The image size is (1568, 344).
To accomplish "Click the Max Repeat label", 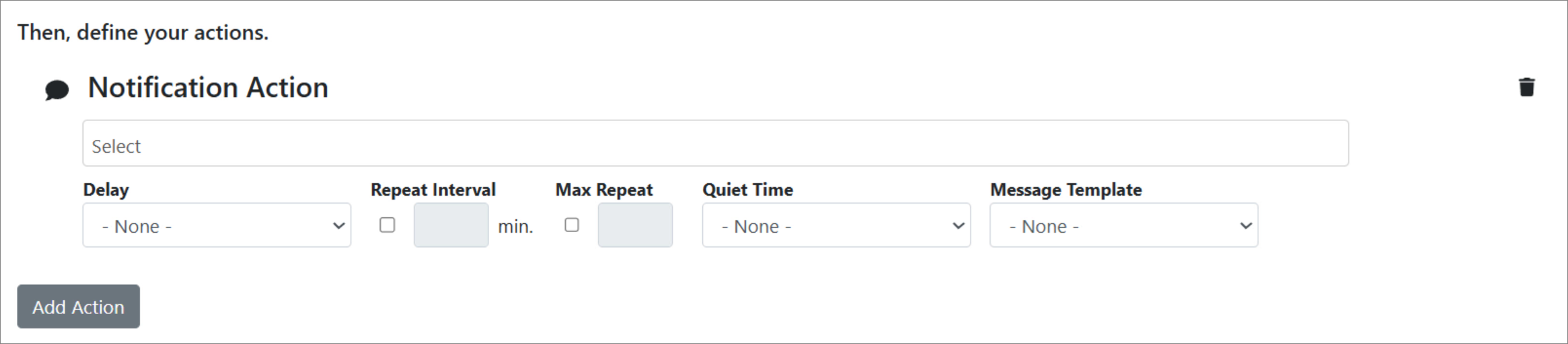I will 603,190.
